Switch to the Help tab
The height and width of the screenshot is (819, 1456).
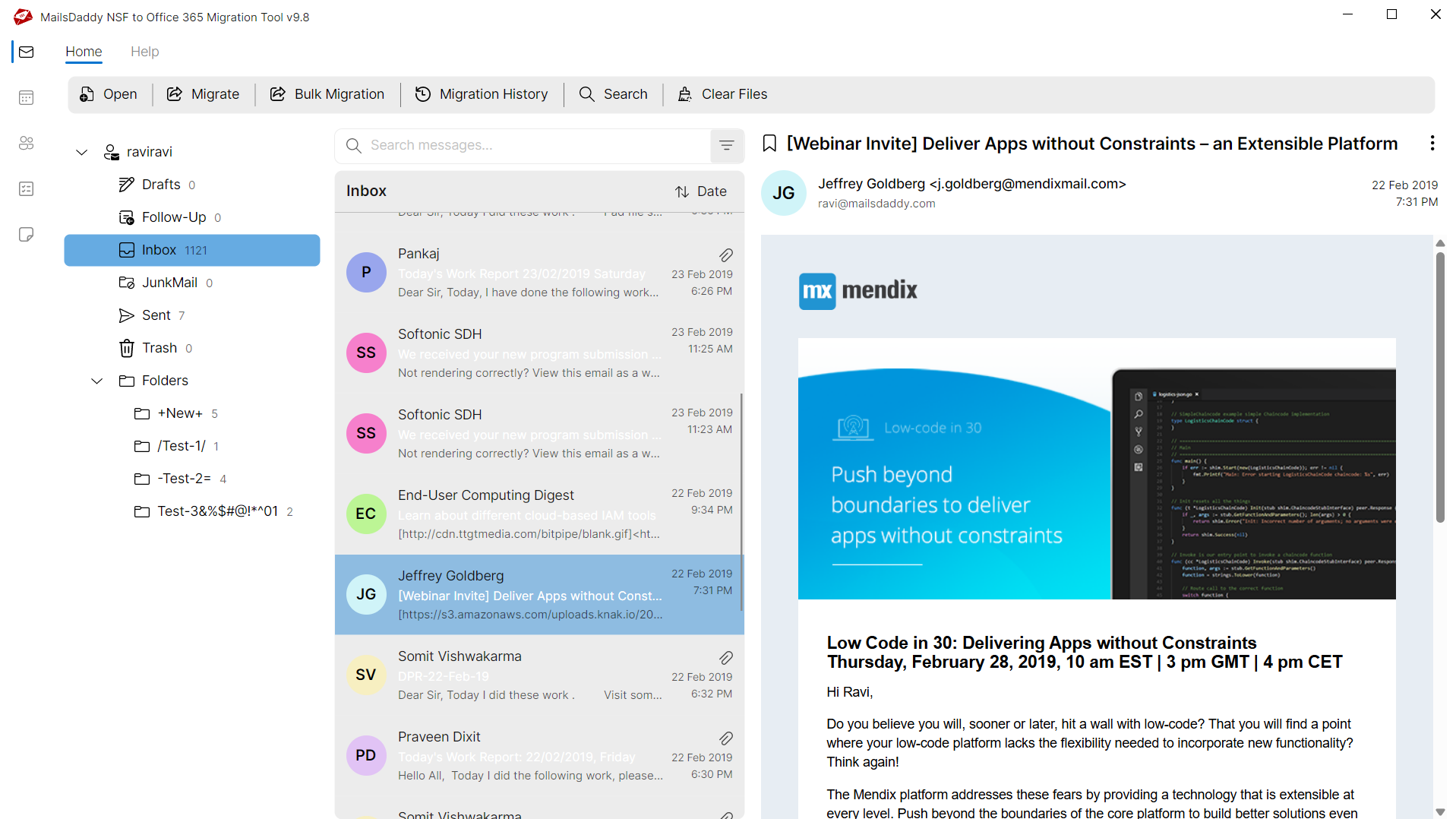pyautogui.click(x=144, y=52)
